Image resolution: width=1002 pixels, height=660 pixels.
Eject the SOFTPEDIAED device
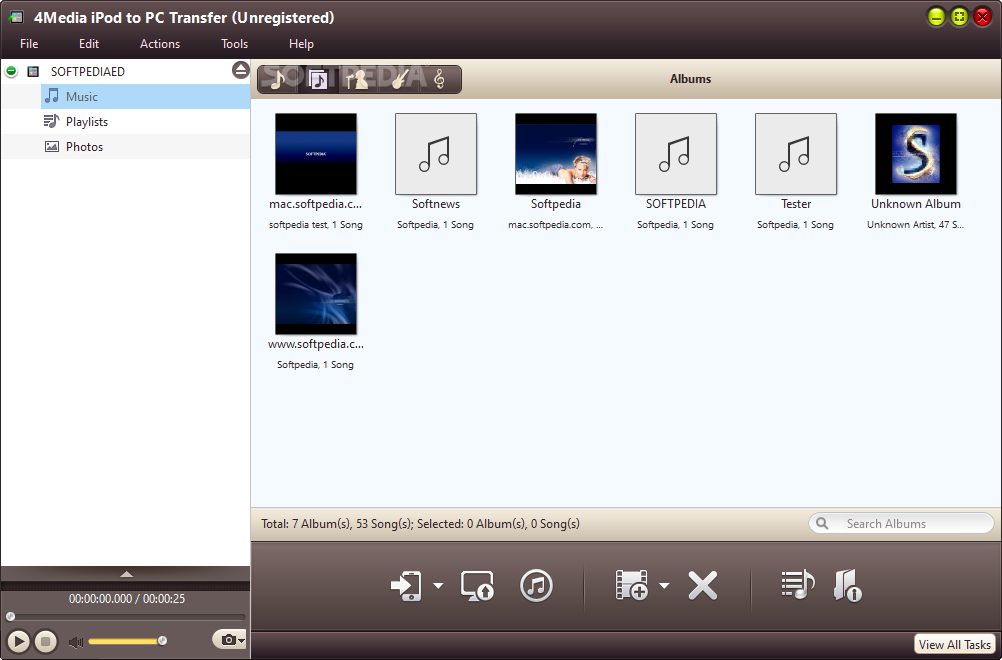click(x=240, y=70)
